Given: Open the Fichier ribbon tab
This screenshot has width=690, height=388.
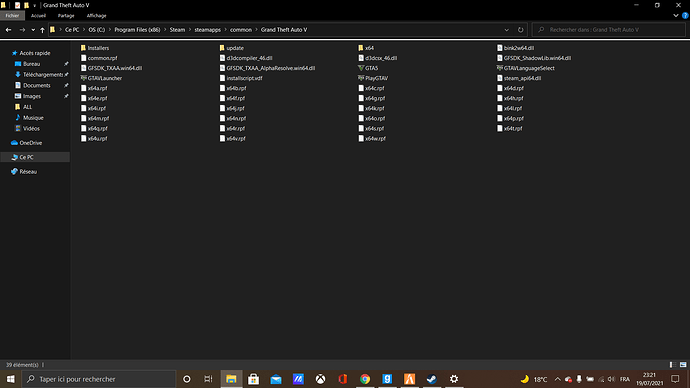Looking at the screenshot, I should pyautogui.click(x=12, y=15).
